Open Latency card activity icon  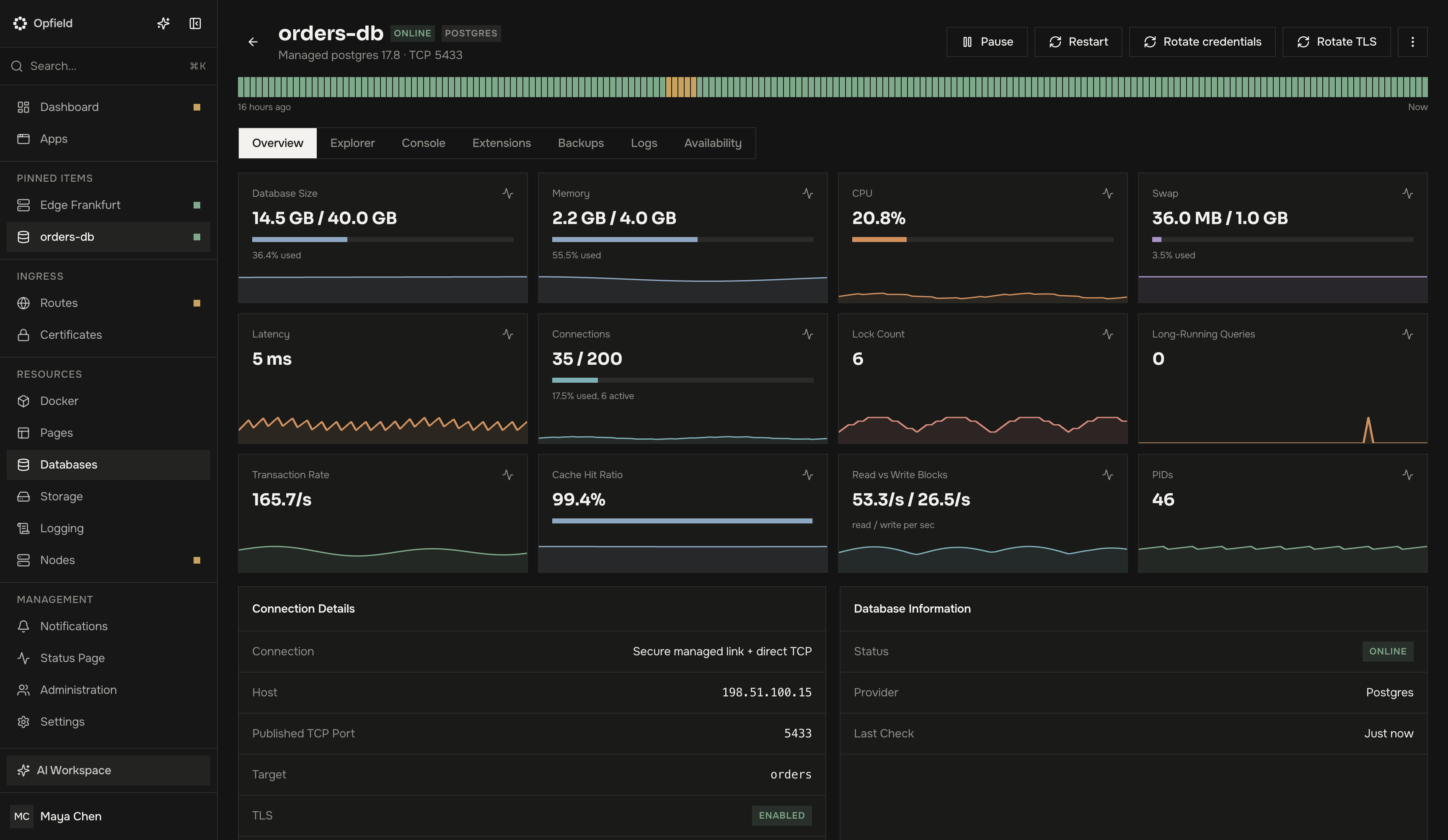tap(507, 334)
